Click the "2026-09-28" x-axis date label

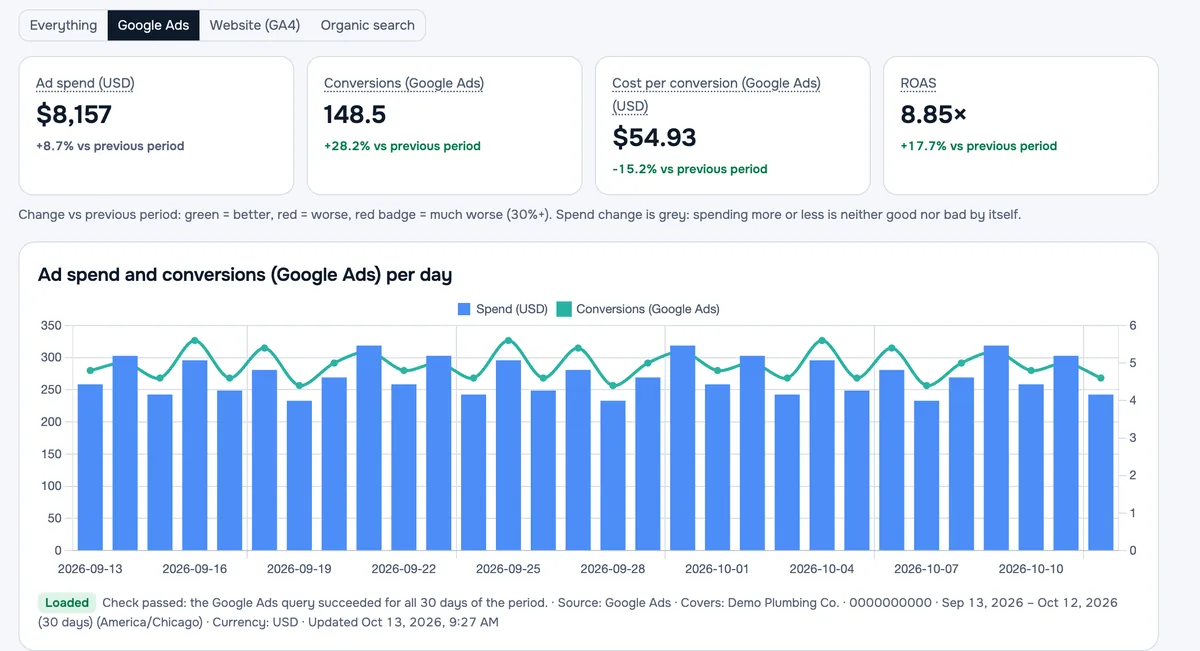tap(613, 569)
